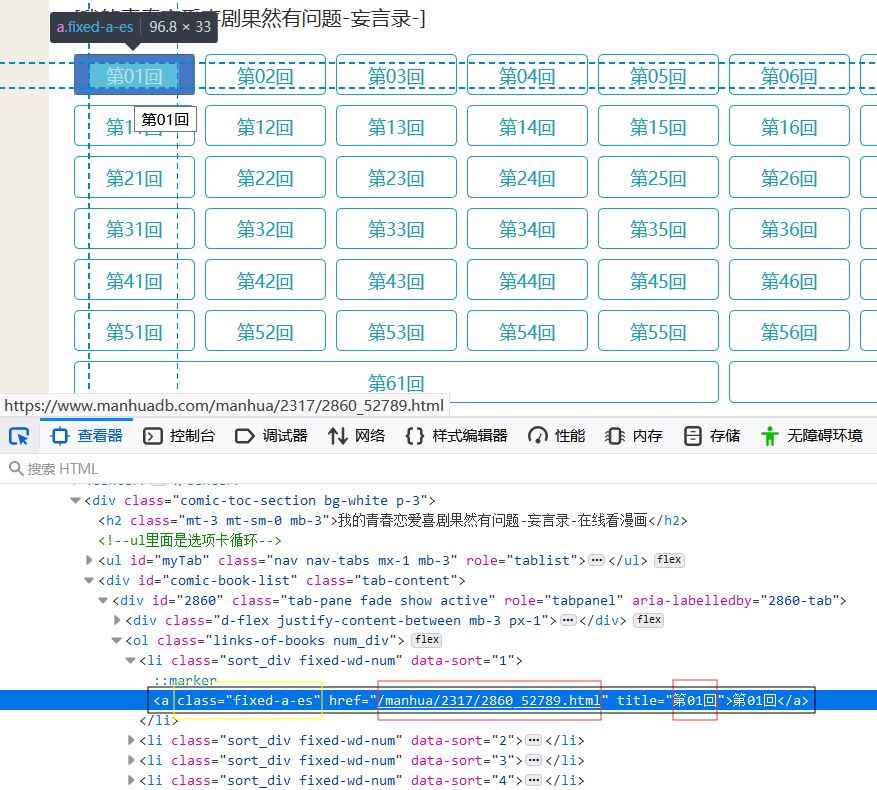This screenshot has height=790, width=877.
Task: Expand the d-flex justify-content-between div node
Action: [x=117, y=620]
